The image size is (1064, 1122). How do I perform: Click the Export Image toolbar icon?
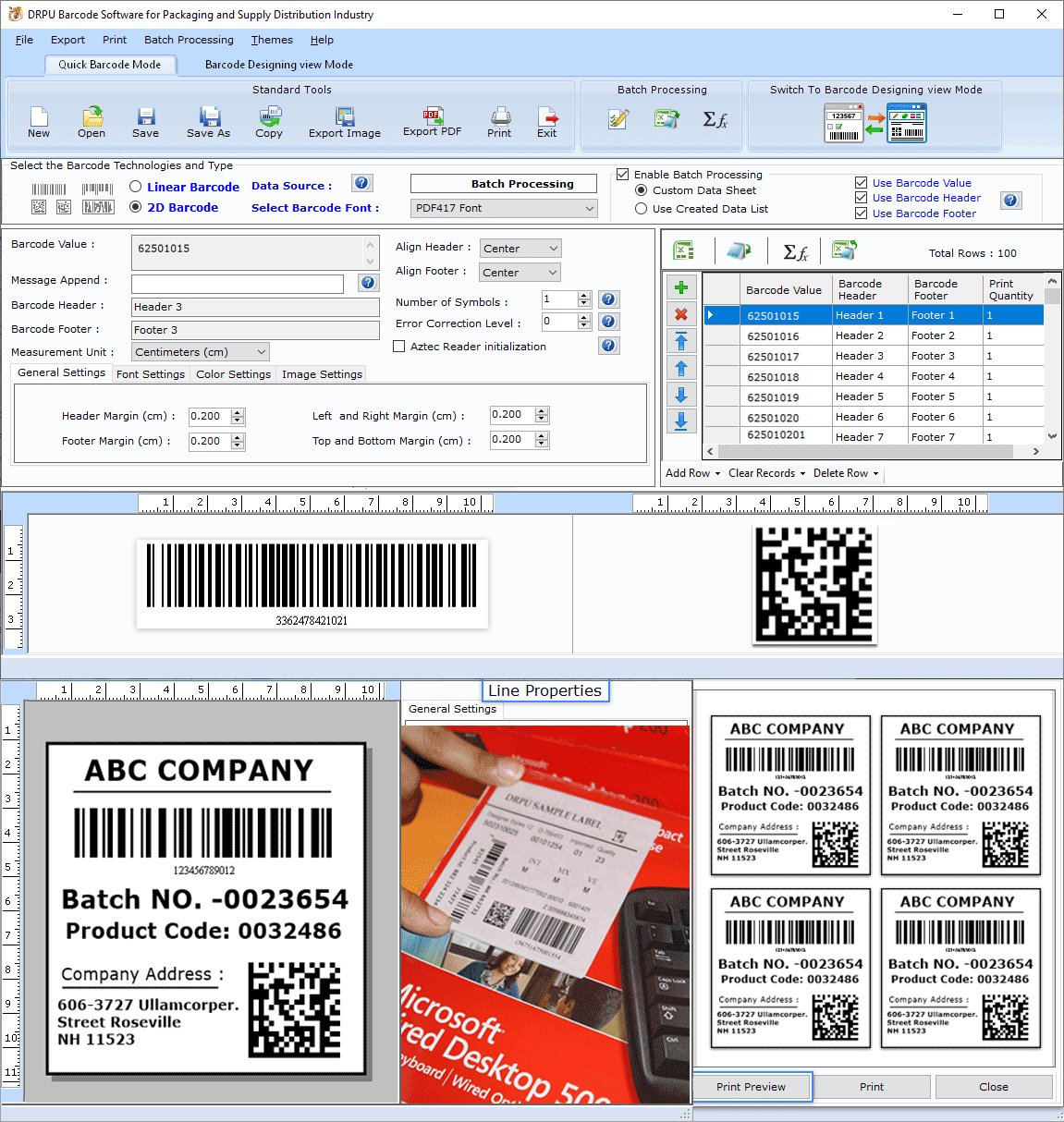(345, 117)
